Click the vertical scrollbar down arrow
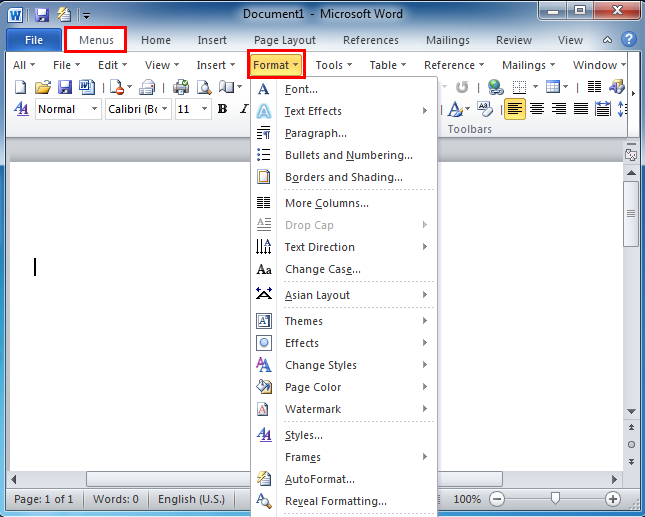Viewport: 645px width, 517px height. [630, 412]
